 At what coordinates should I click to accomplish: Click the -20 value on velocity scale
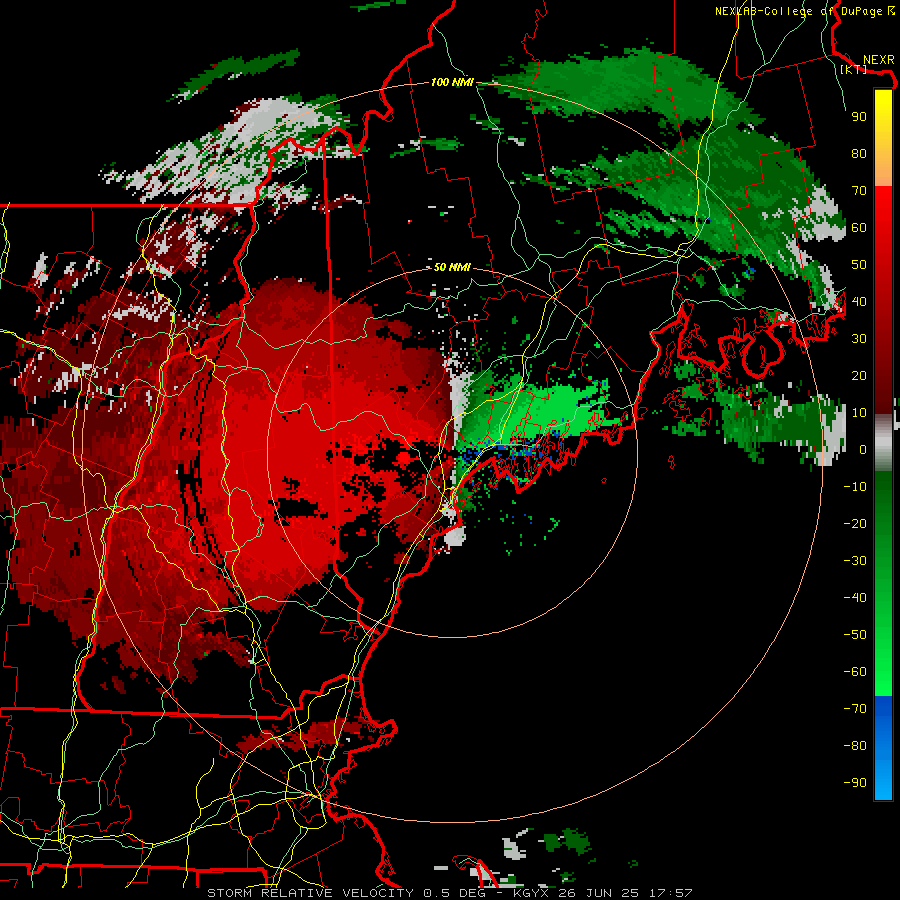pyautogui.click(x=855, y=523)
